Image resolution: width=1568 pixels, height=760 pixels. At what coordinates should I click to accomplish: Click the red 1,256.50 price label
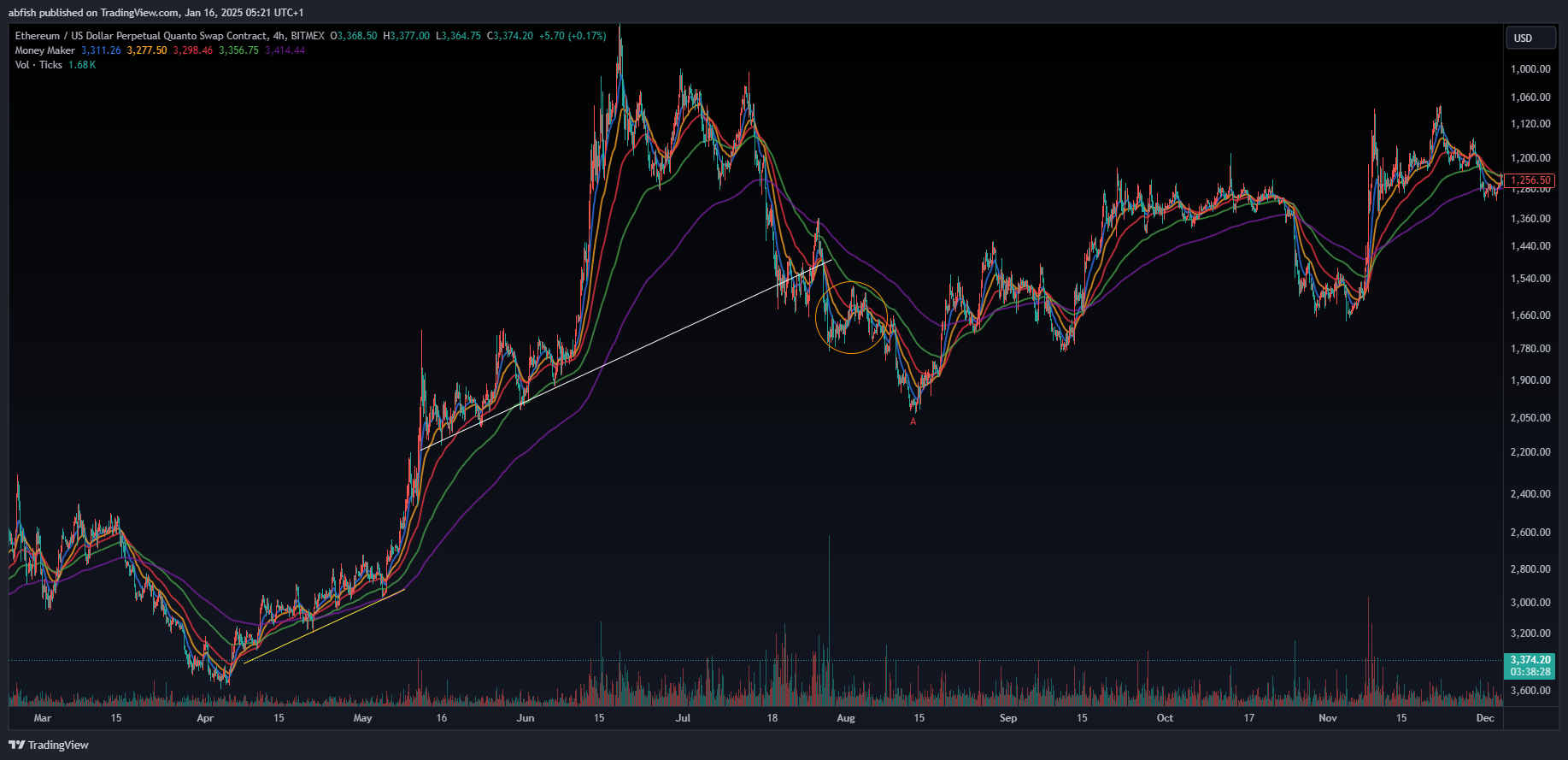[1530, 180]
